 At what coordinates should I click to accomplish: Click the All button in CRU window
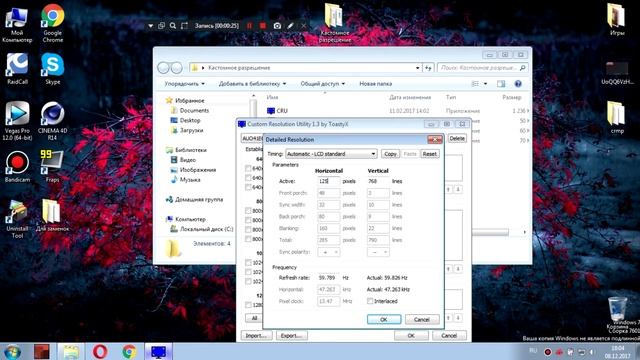tap(254, 318)
